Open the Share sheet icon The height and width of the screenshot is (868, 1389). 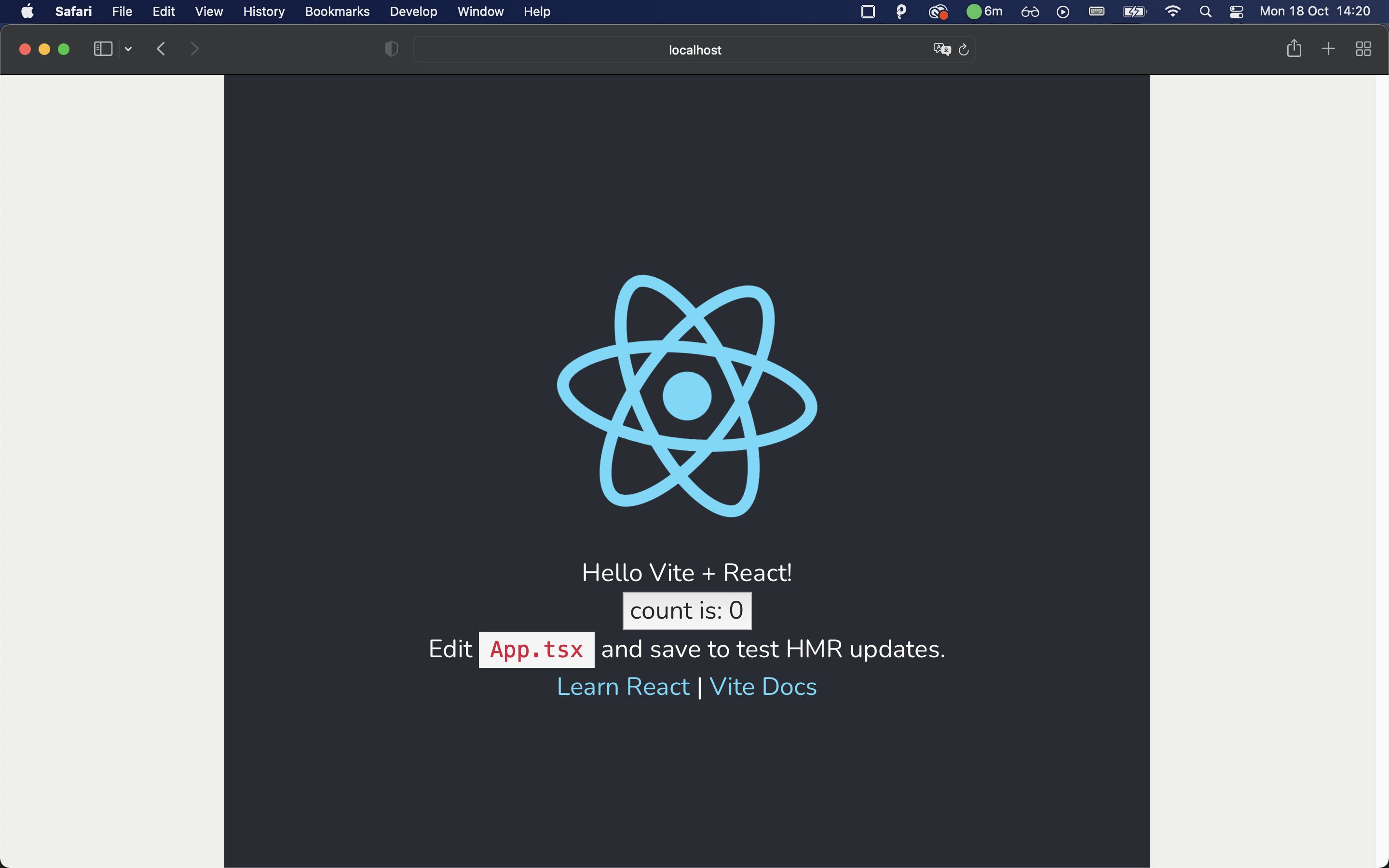pyautogui.click(x=1294, y=49)
